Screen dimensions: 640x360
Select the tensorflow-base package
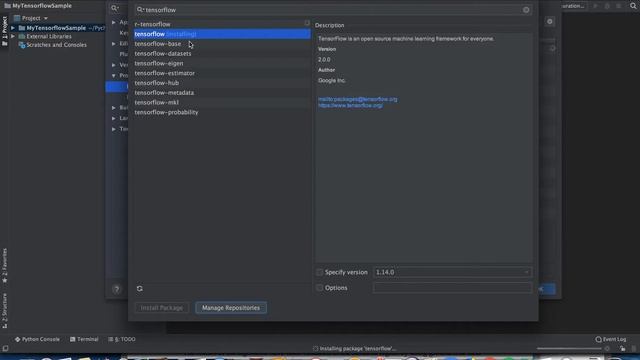[222, 44]
